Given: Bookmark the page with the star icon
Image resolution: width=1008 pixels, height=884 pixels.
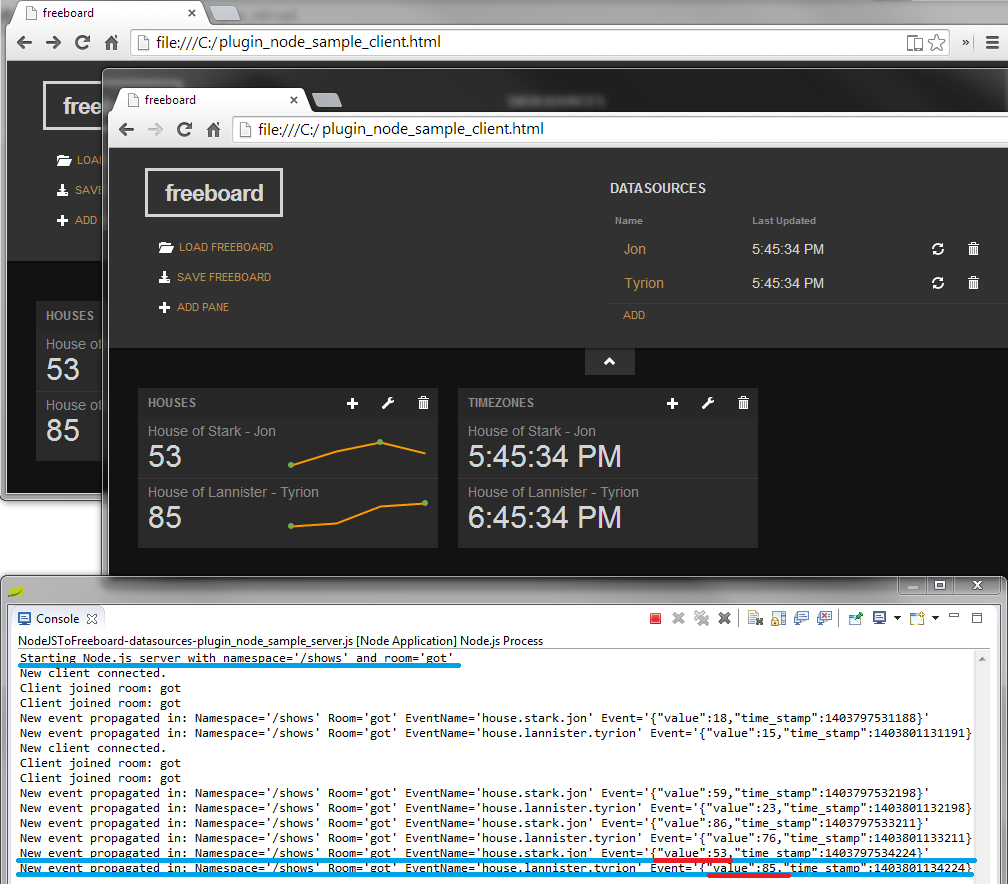Looking at the screenshot, I should click(937, 42).
